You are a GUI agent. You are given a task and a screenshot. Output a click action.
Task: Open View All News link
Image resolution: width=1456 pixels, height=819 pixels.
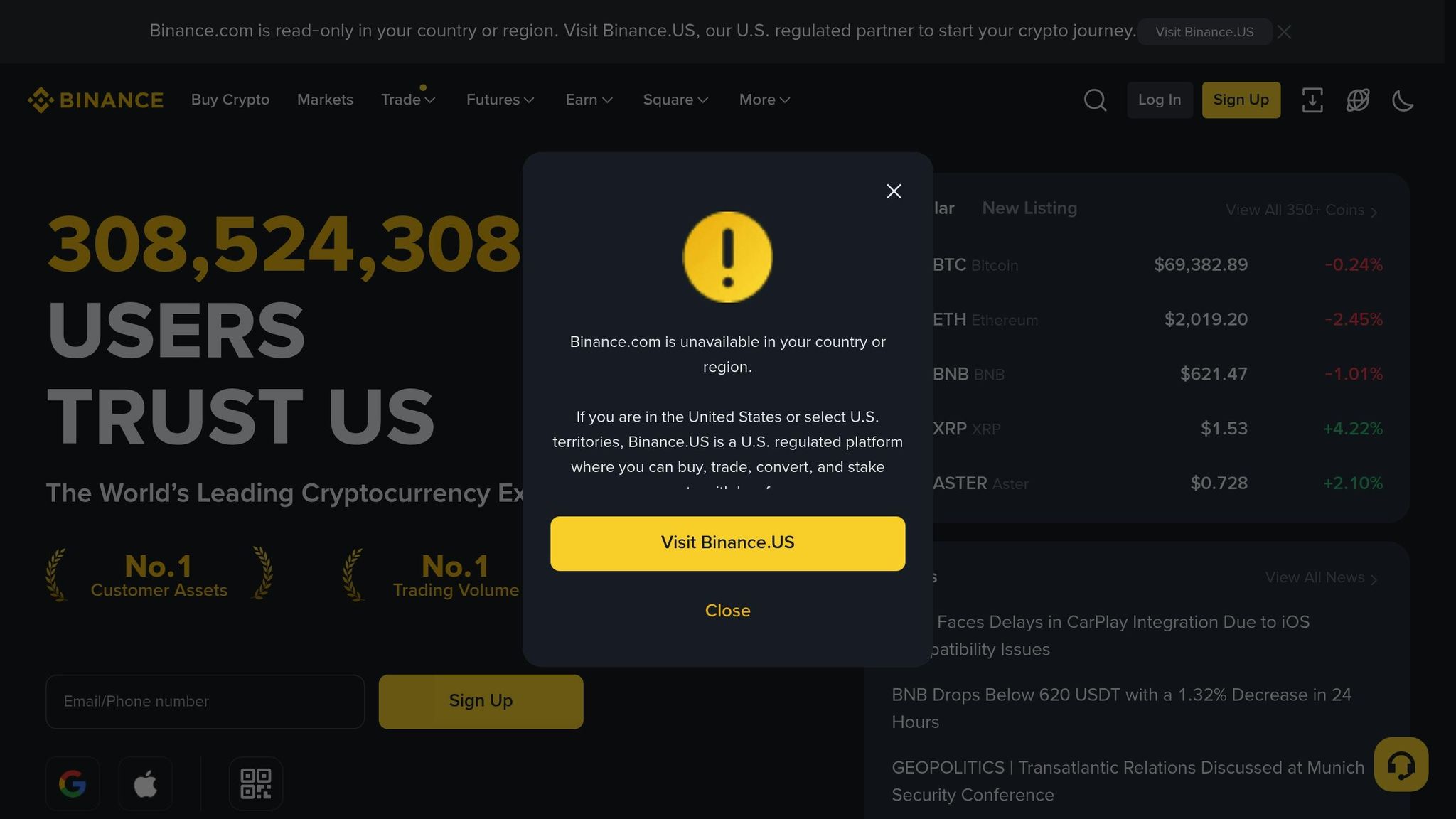(x=1319, y=577)
